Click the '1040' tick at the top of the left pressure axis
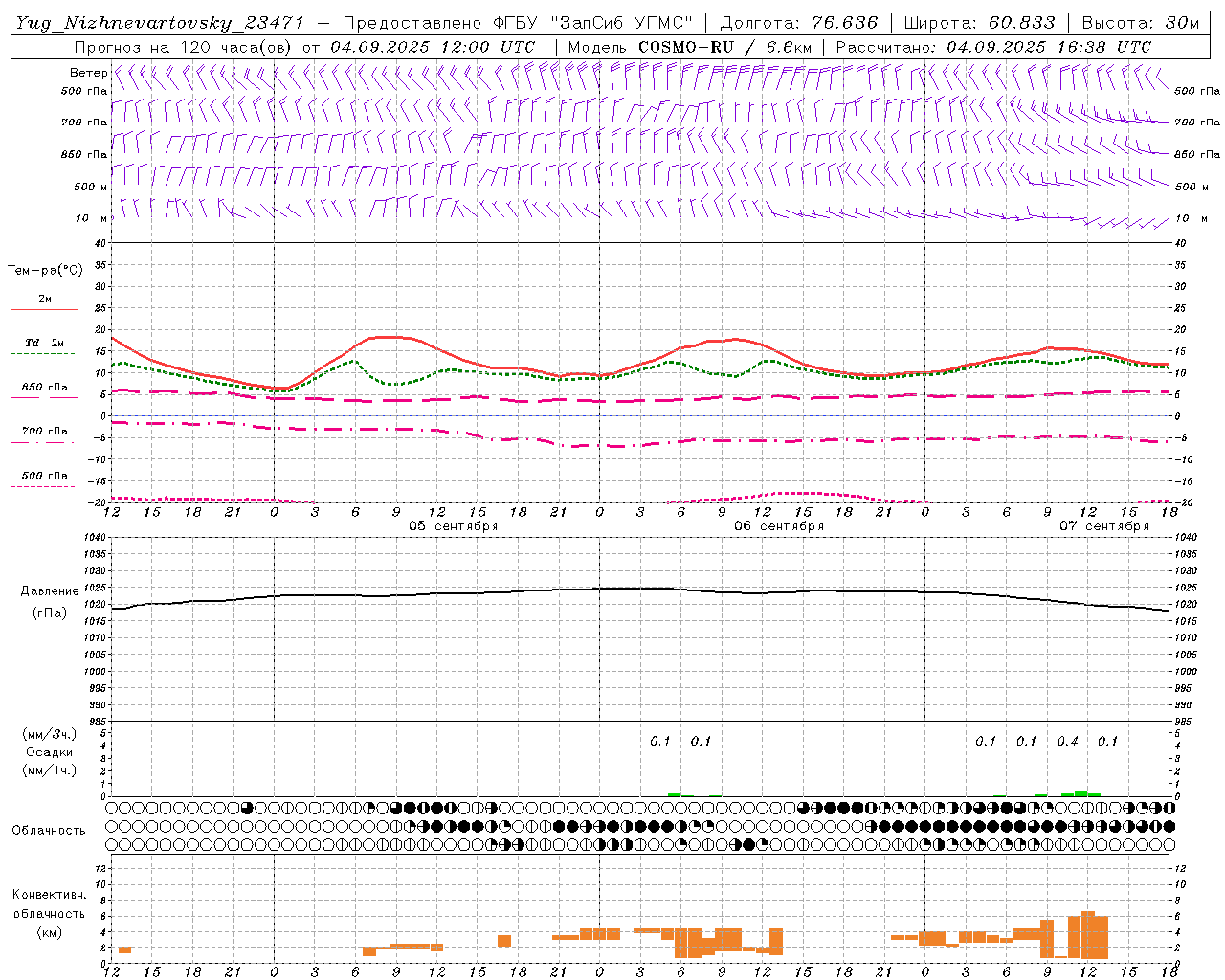Screen dimensions: 1225x980 point(95,537)
